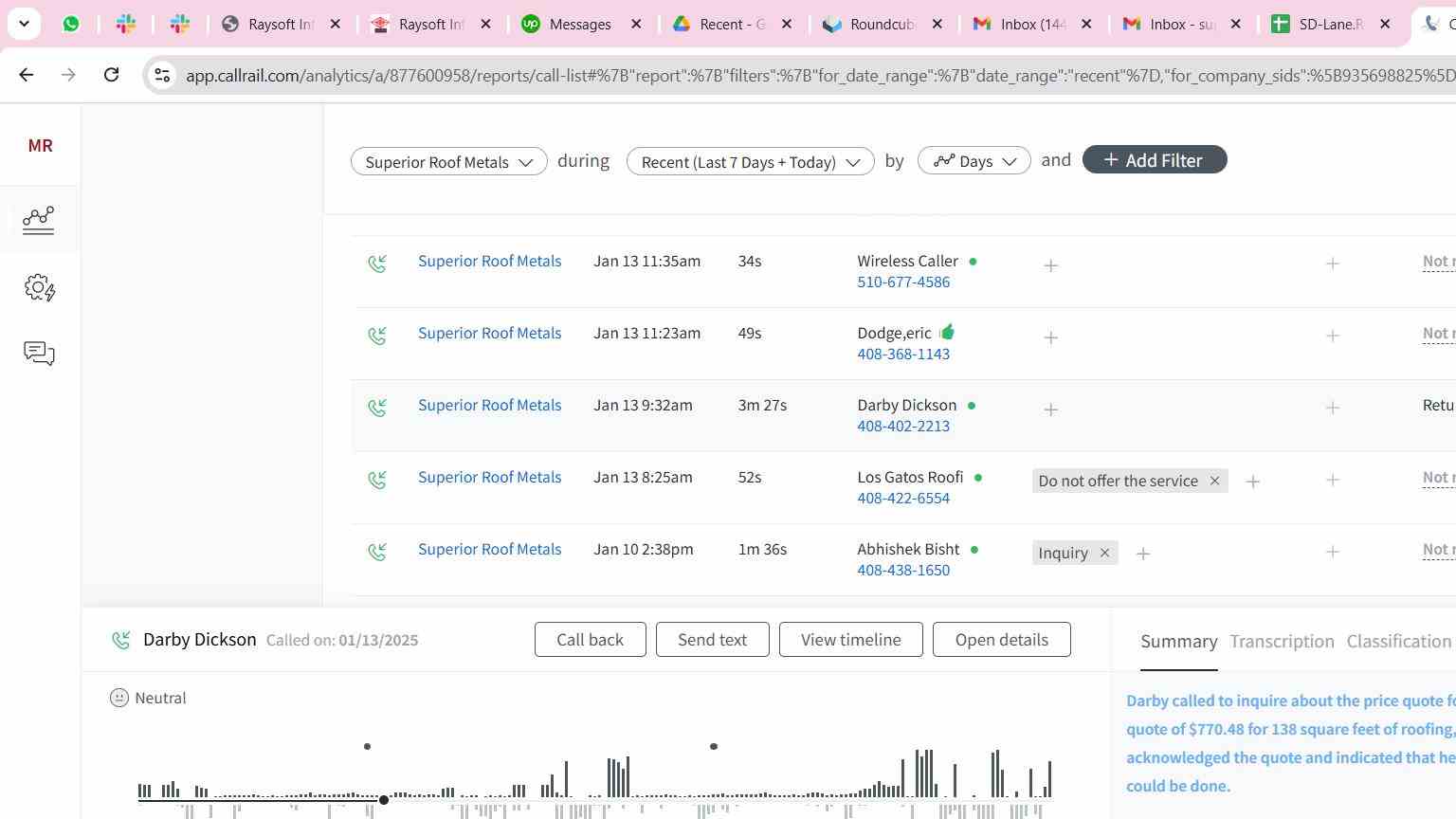This screenshot has width=1456, height=819.
Task: Click inbound call icon for Jan 13 9:32am
Action: pyautogui.click(x=377, y=408)
